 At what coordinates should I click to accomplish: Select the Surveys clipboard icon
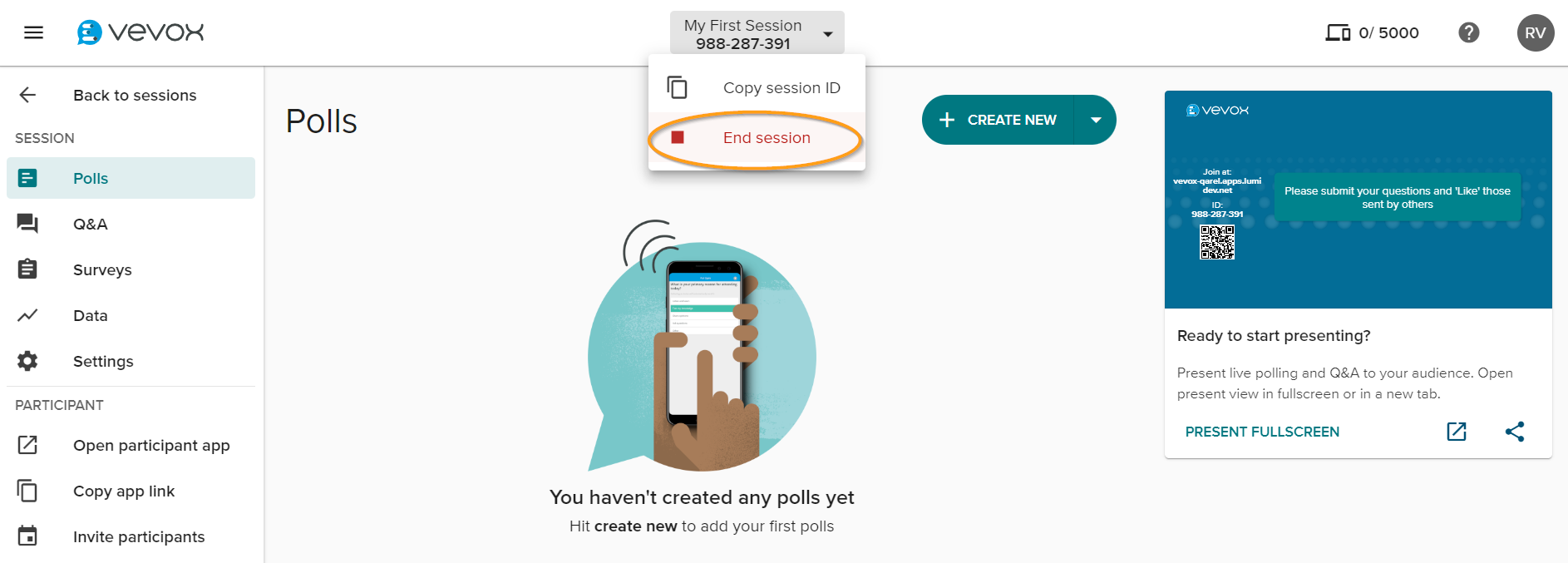[x=28, y=269]
